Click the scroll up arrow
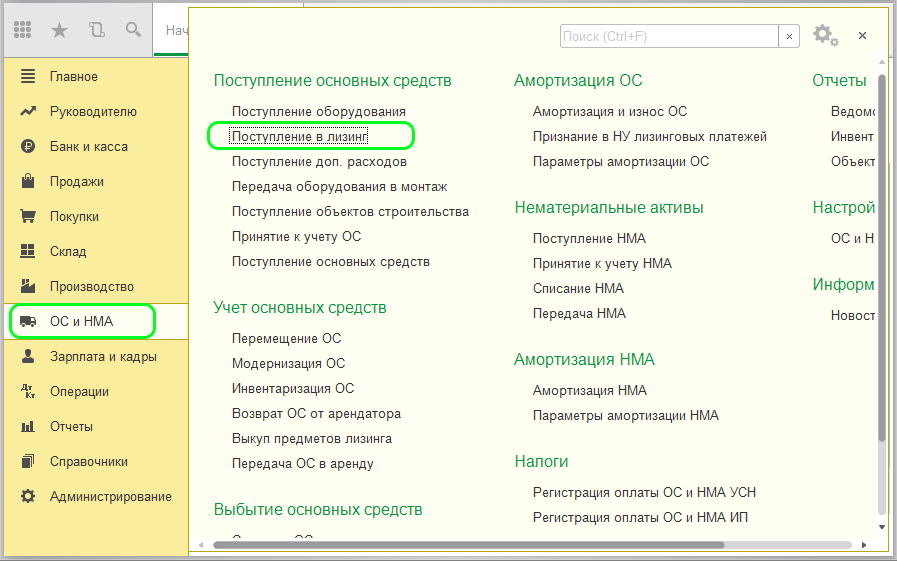This screenshot has height=561, width=897. pyautogui.click(x=882, y=62)
